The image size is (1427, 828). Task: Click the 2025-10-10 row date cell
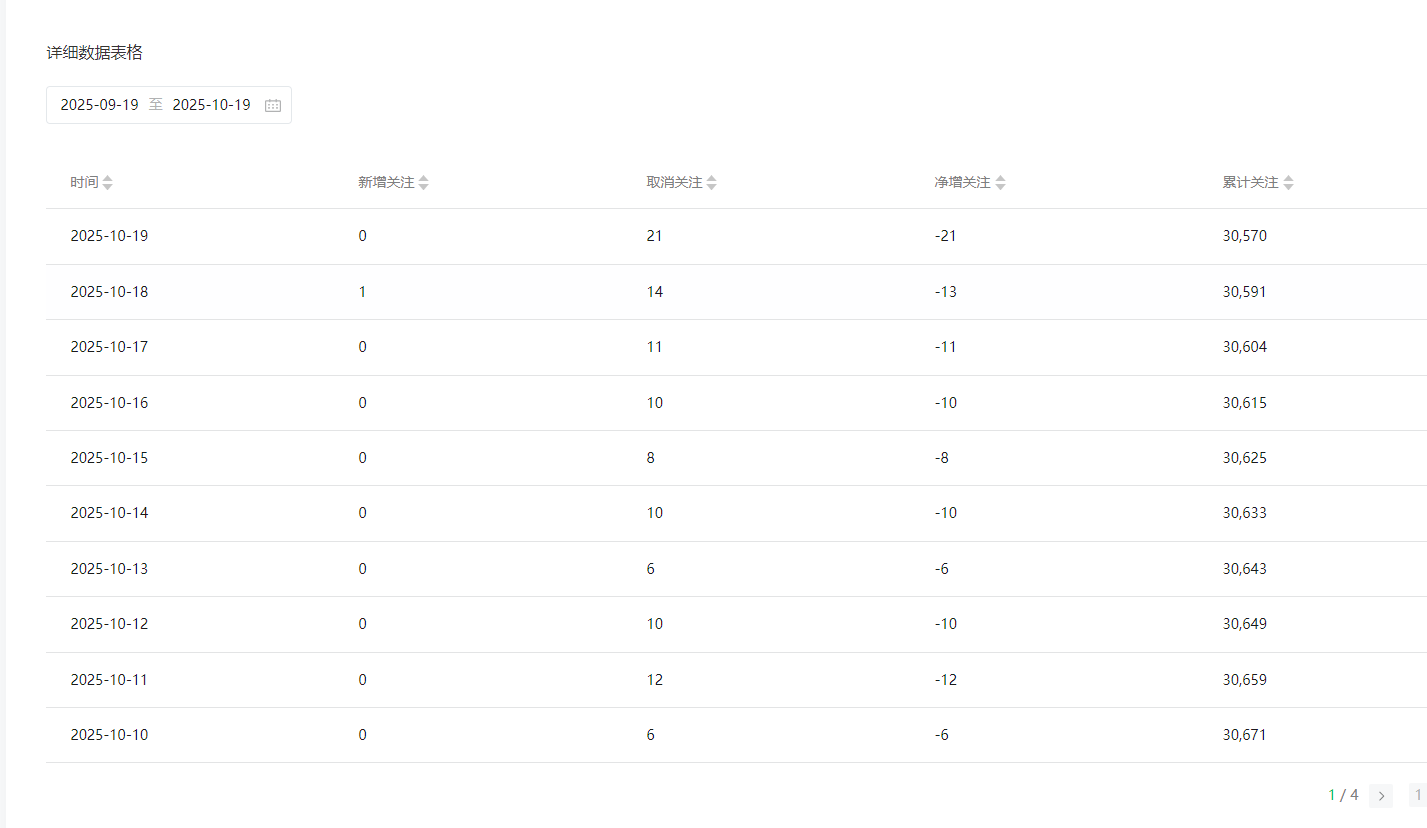(x=109, y=735)
